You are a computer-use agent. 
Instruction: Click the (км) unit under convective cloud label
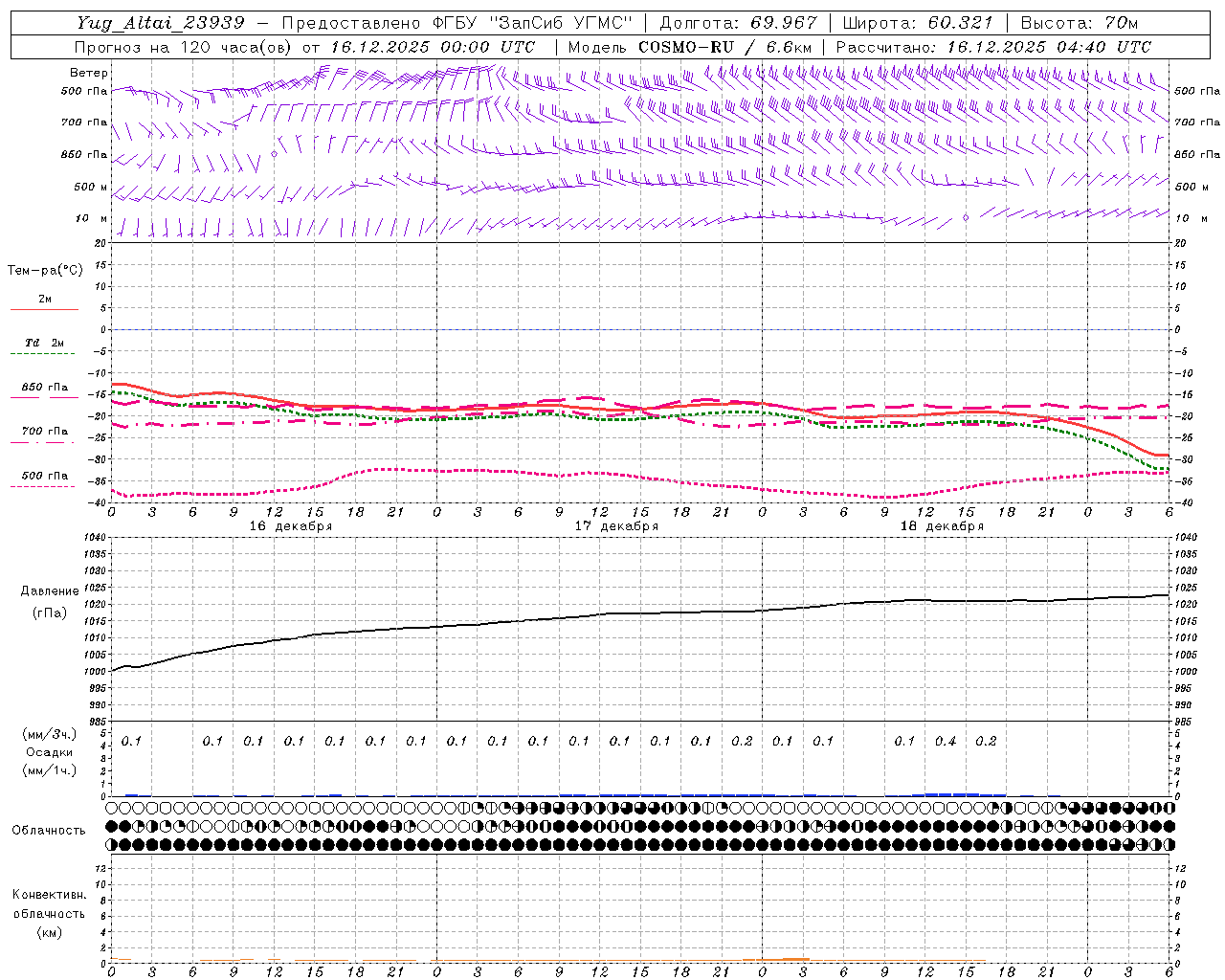tap(49, 932)
